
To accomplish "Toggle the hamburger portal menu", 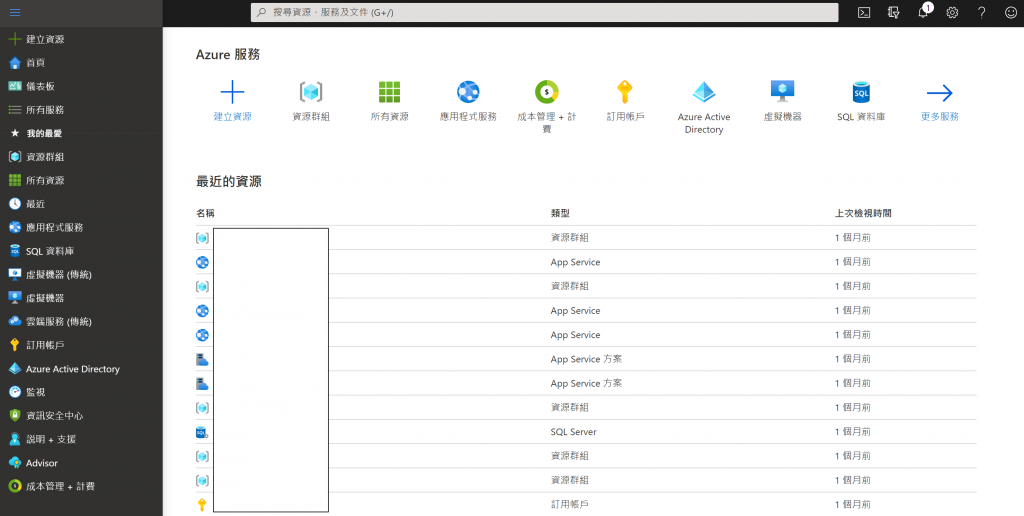I will click(x=15, y=12).
